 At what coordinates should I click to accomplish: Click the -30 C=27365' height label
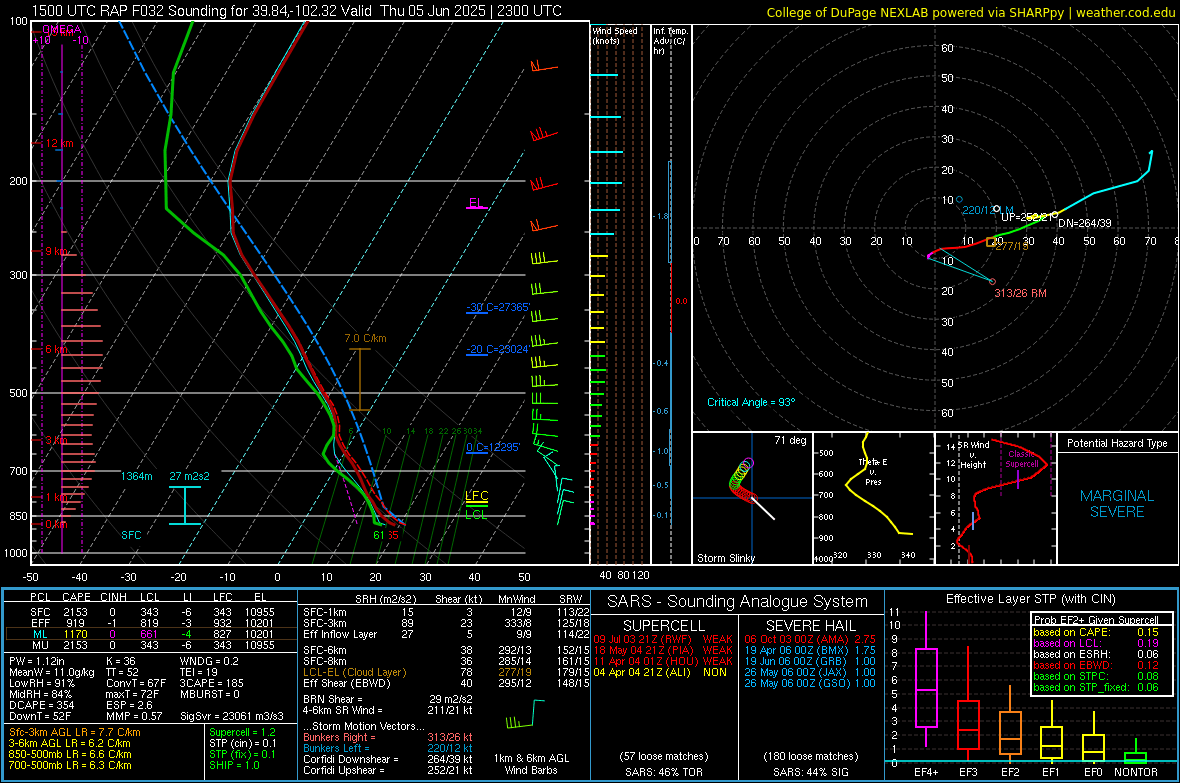(x=498, y=307)
